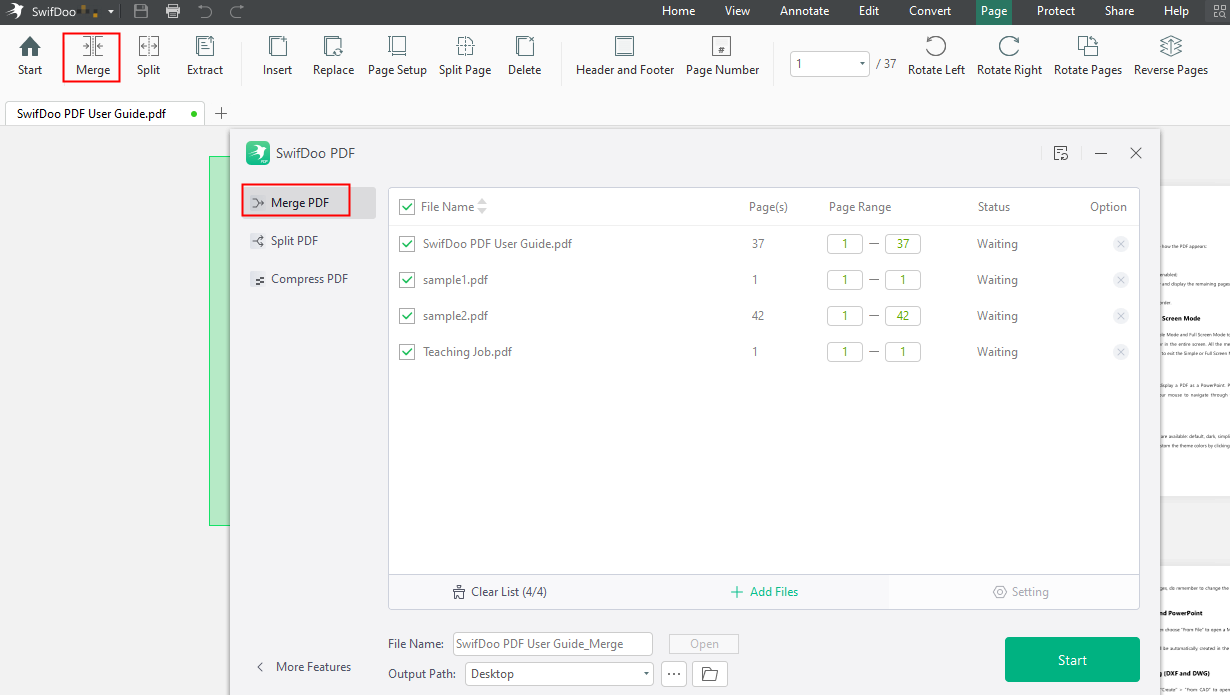1230x695 pixels.
Task: Click the Redo arrow in the title bar
Action: point(237,11)
